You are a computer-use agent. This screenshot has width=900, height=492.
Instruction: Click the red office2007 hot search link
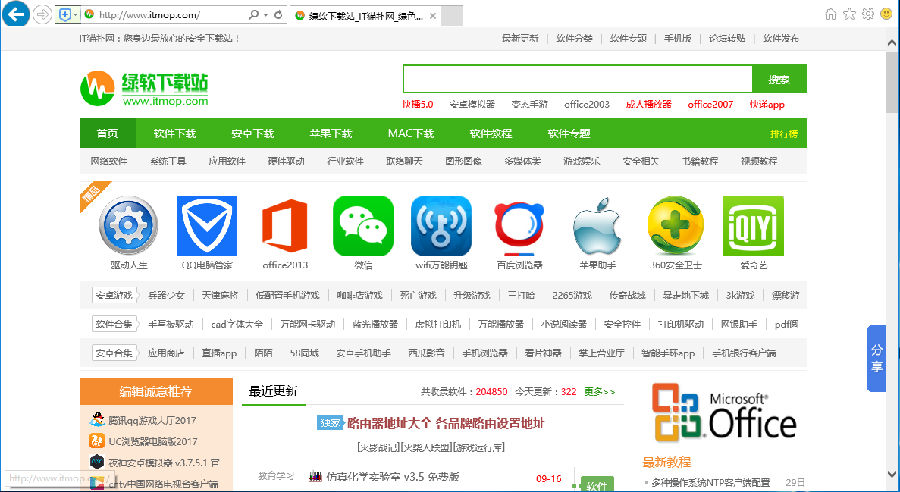pyautogui.click(x=711, y=104)
